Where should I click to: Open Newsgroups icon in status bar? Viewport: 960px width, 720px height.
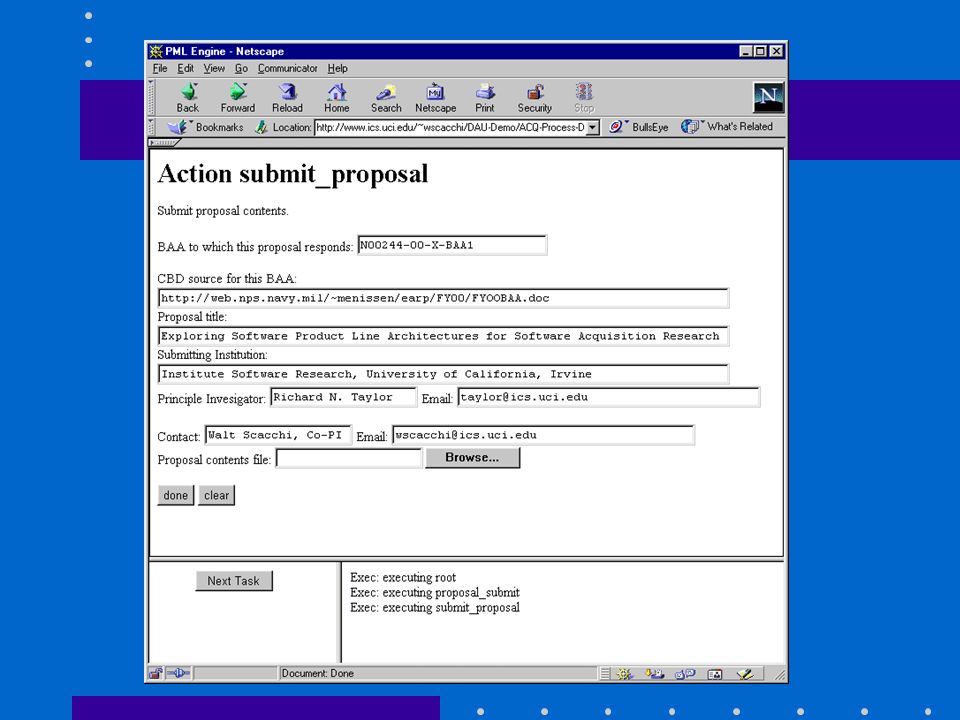[685, 674]
